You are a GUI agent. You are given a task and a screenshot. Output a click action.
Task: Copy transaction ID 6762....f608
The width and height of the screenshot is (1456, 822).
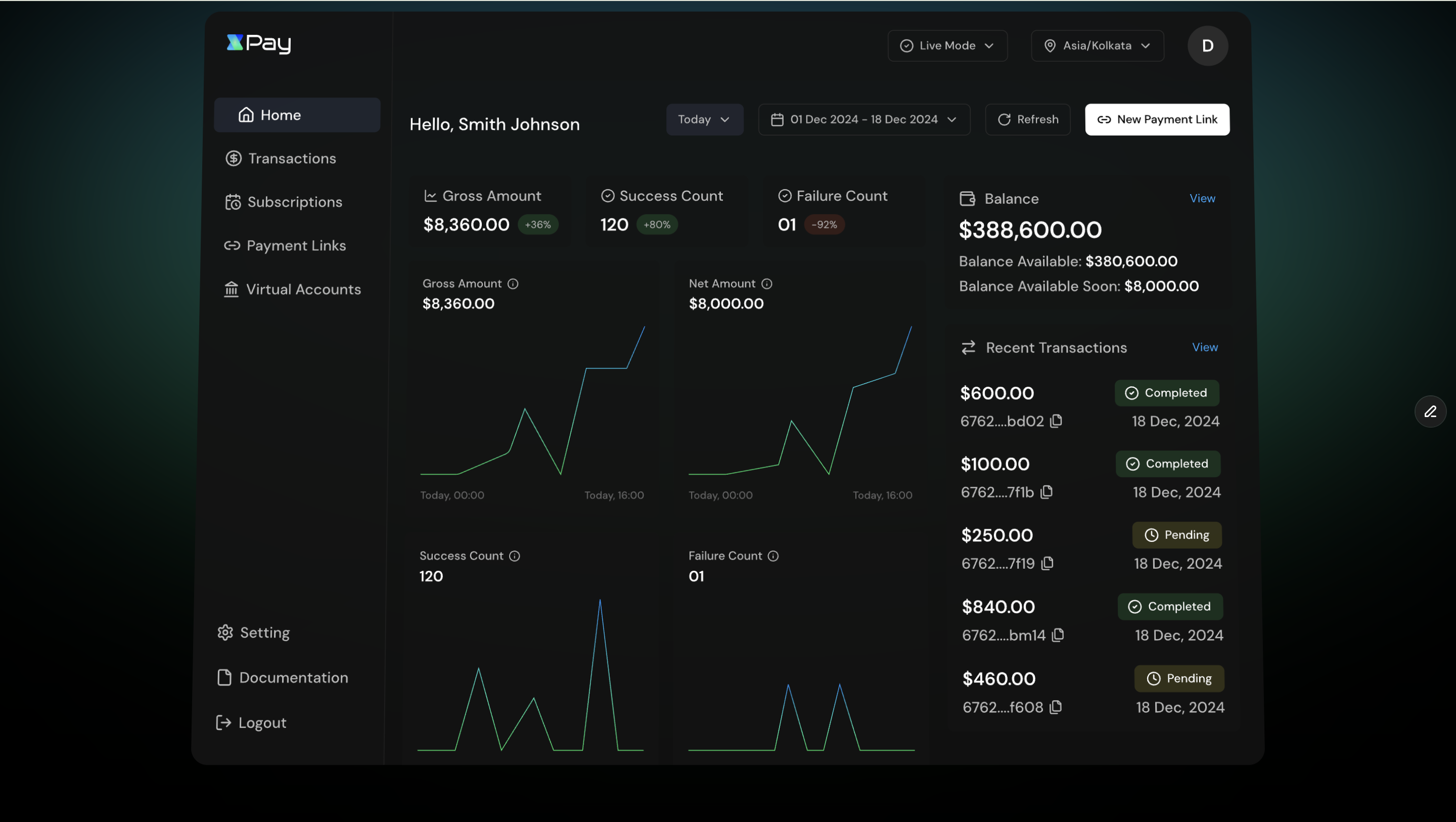click(1057, 707)
